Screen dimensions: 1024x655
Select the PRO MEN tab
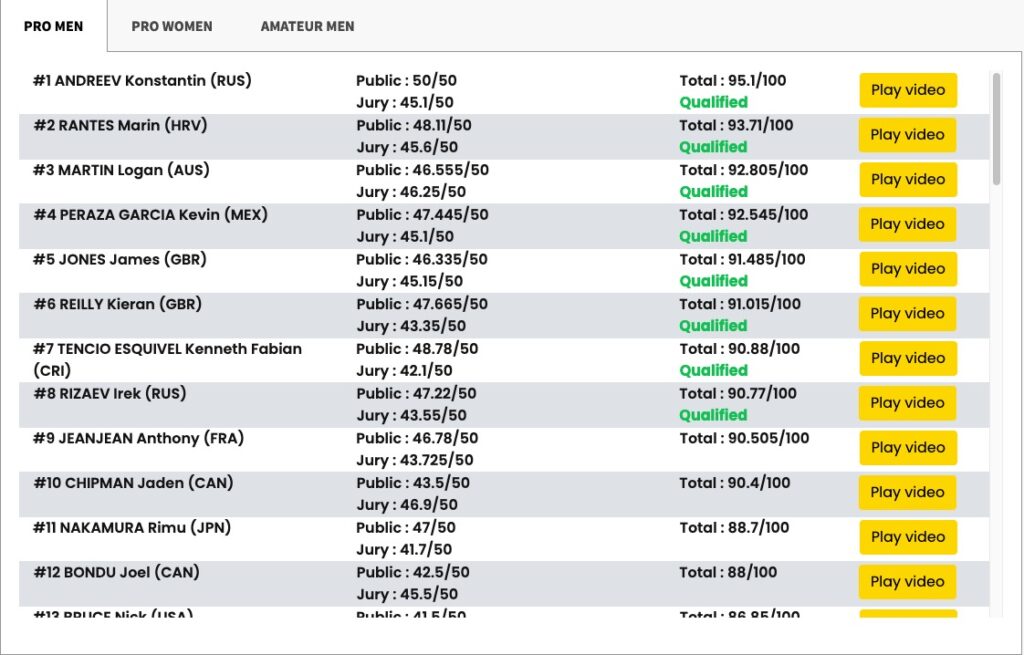[x=54, y=26]
